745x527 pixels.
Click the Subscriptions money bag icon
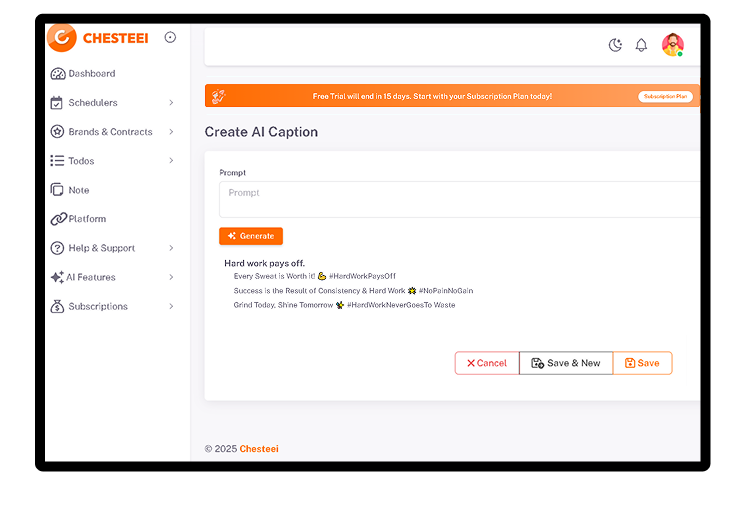click(x=57, y=307)
